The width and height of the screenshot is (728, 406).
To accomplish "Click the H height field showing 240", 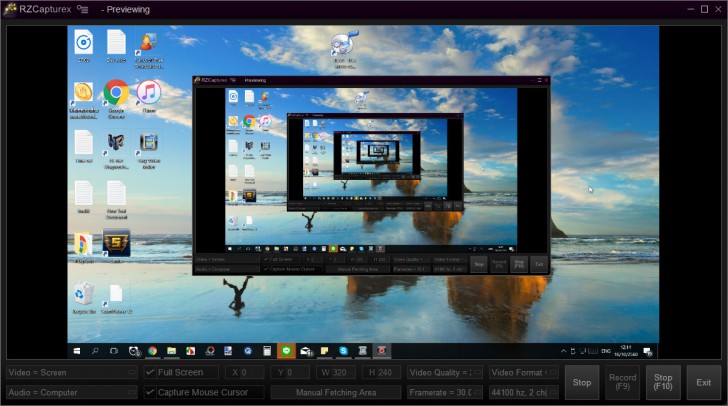I will pos(381,372).
